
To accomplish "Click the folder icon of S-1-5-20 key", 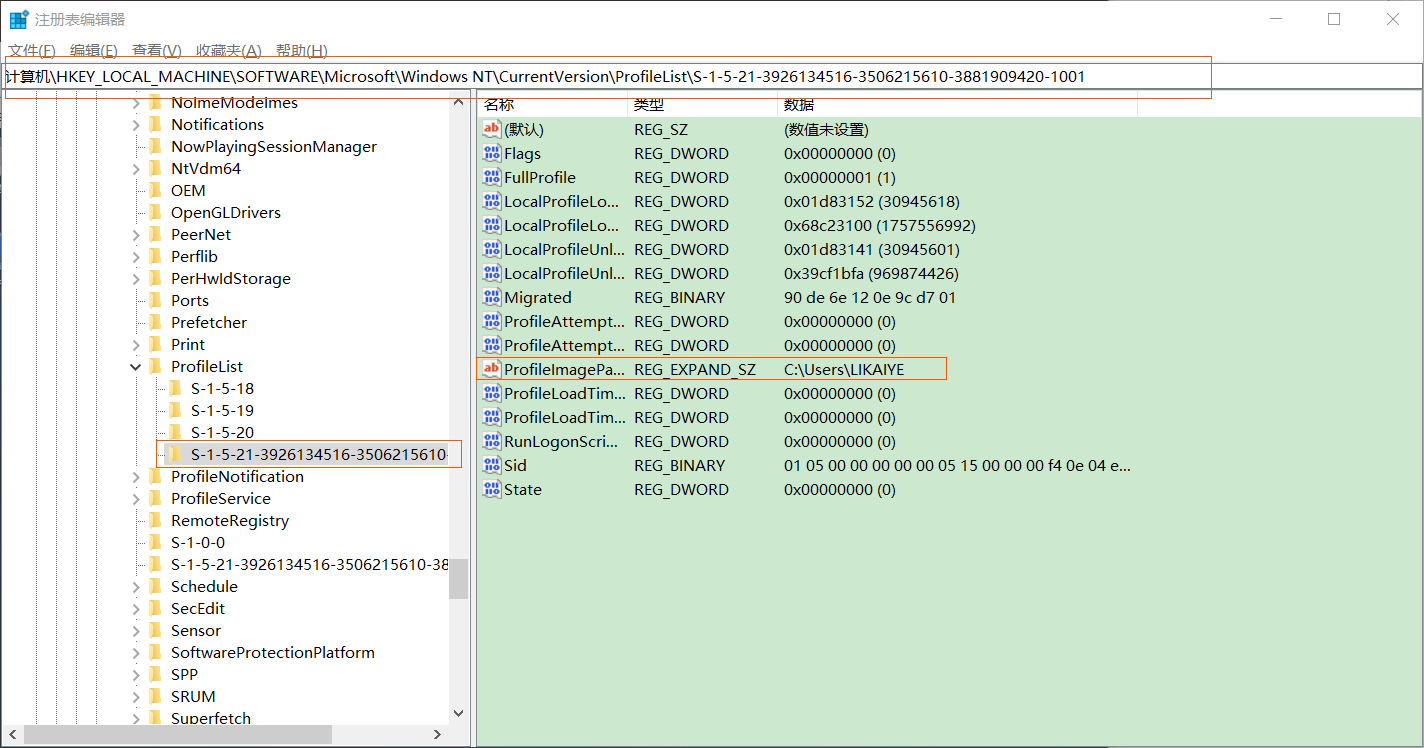I will 175,432.
